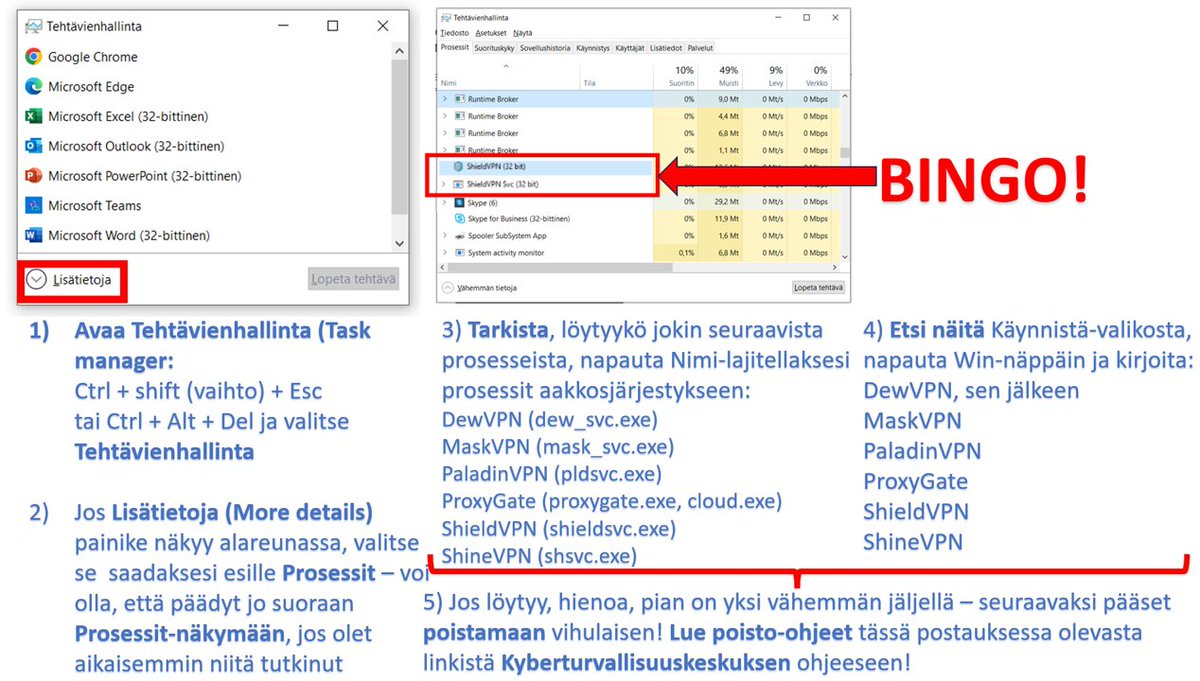Sort by the Levy column header
Viewport: 1200px width, 681px height.
pyautogui.click(x=765, y=75)
